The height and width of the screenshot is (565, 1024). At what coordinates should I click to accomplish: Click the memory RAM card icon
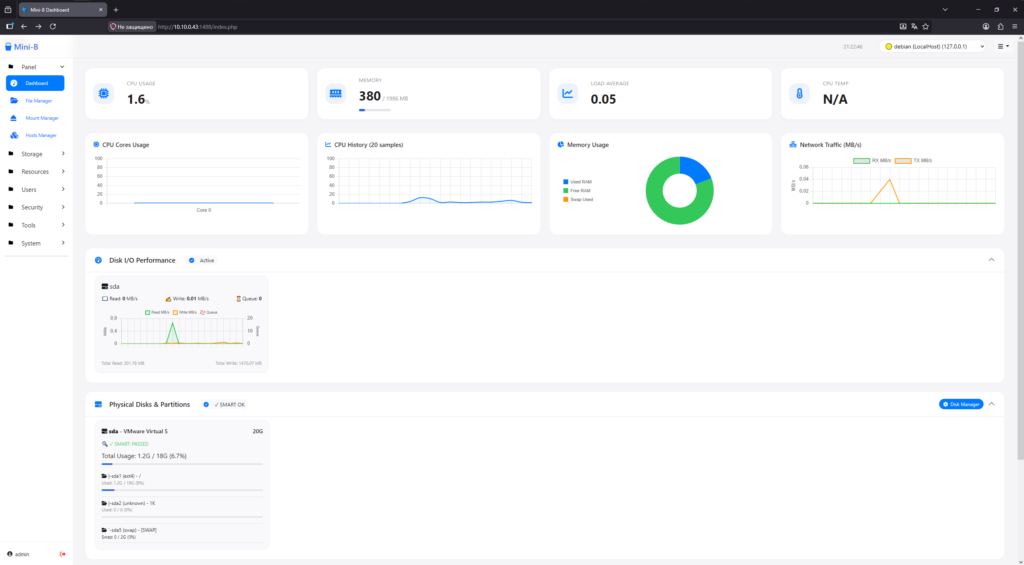pyautogui.click(x=336, y=93)
